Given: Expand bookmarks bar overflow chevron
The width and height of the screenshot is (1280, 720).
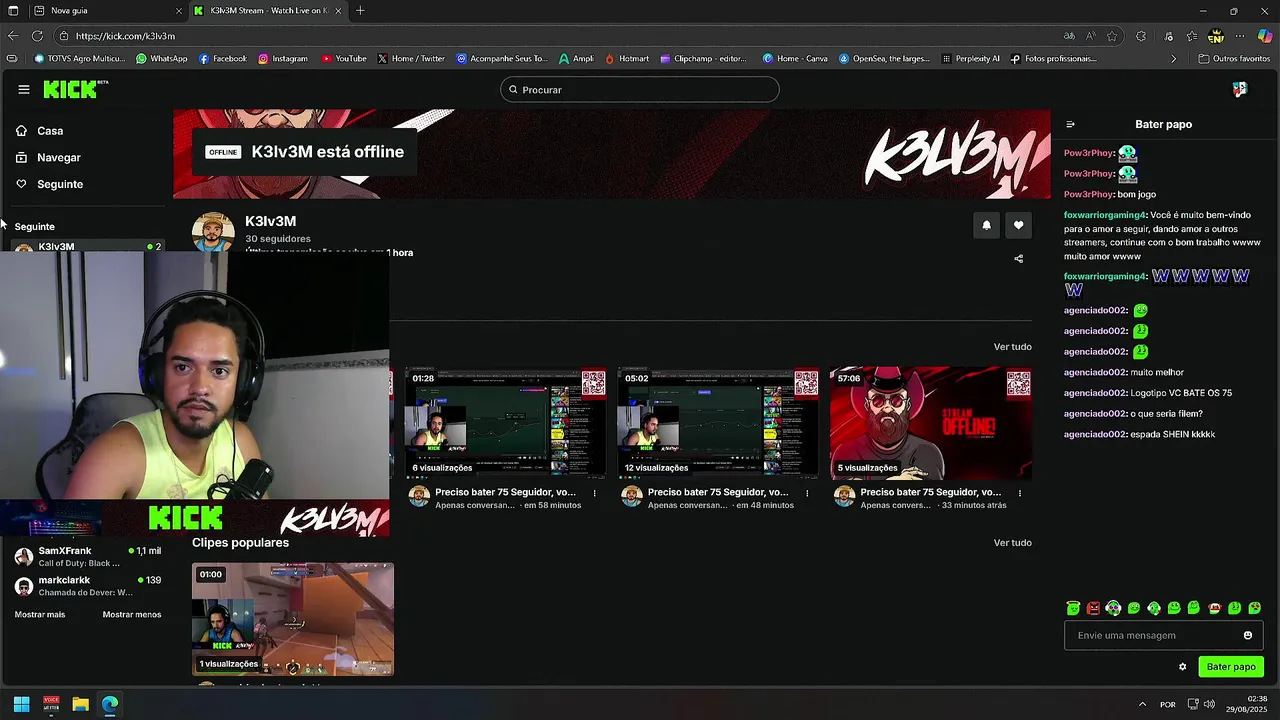Looking at the screenshot, I should coord(1174,59).
